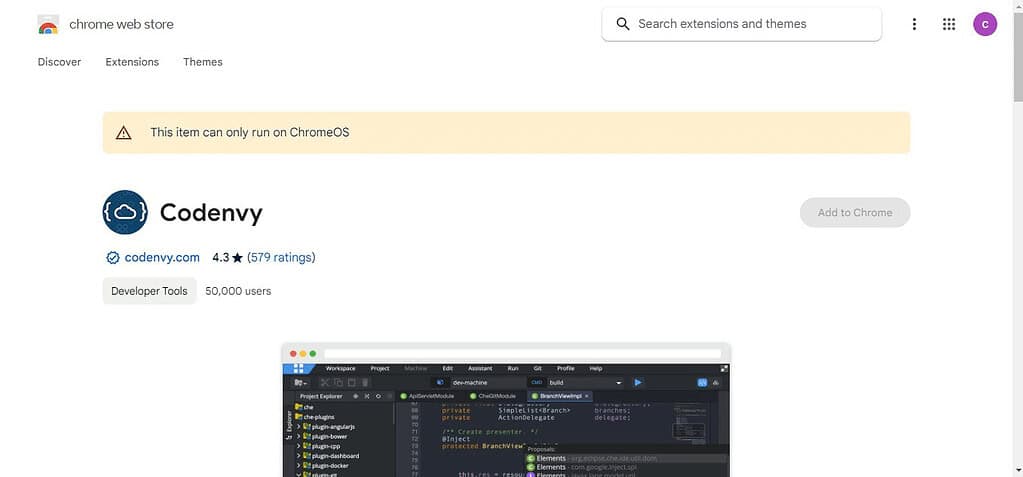Switch to the Extensions tab
The width and height of the screenshot is (1023, 477).
[132, 62]
